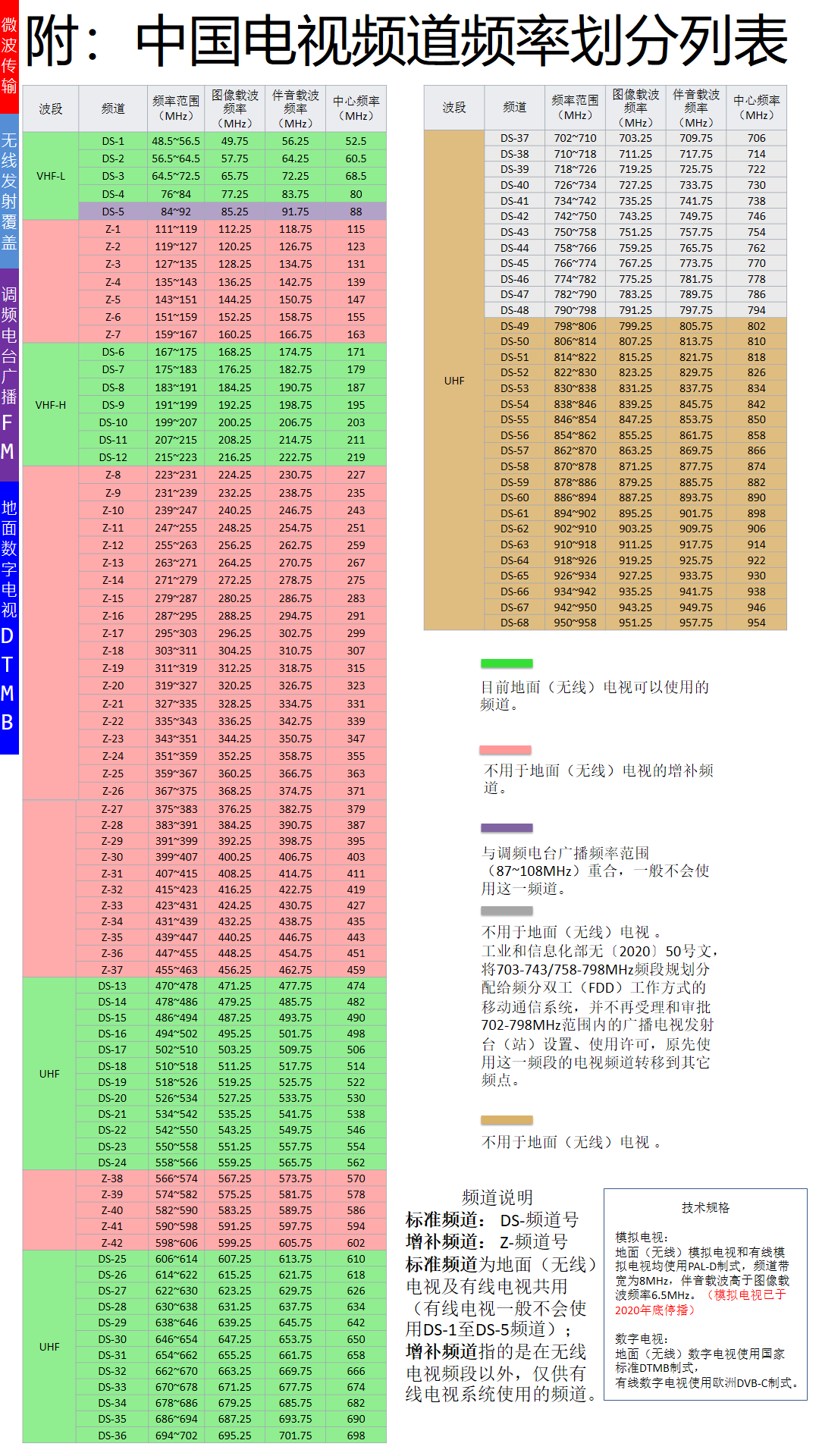Select frequency range 48.5~56.5
This screenshot has width=819, height=1456.
pos(176,141)
